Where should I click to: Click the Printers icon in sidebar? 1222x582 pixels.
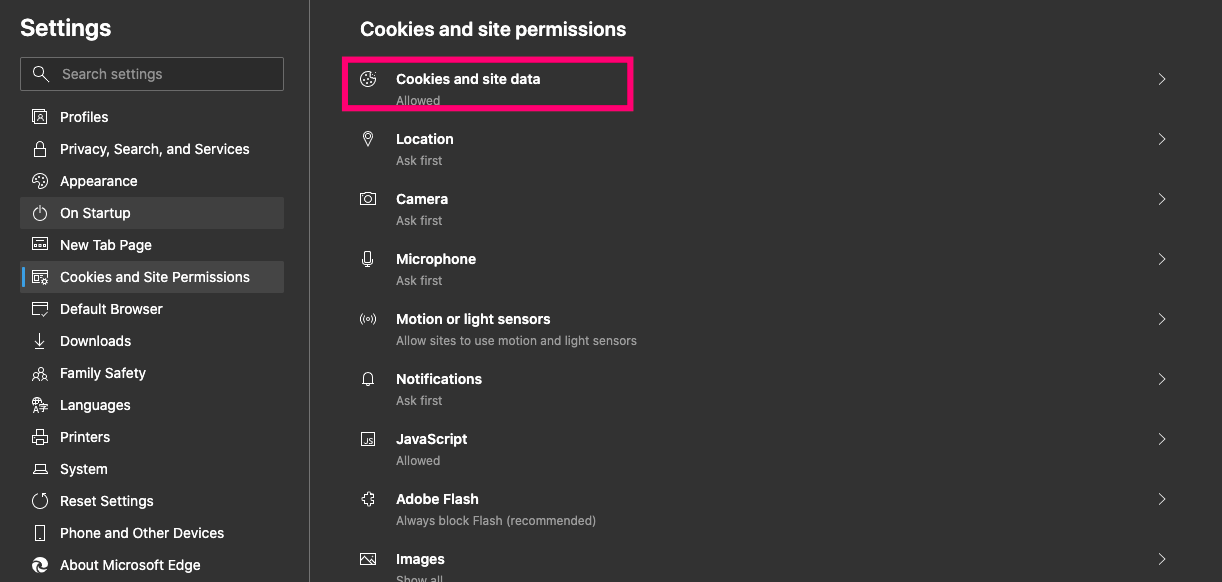(40, 437)
